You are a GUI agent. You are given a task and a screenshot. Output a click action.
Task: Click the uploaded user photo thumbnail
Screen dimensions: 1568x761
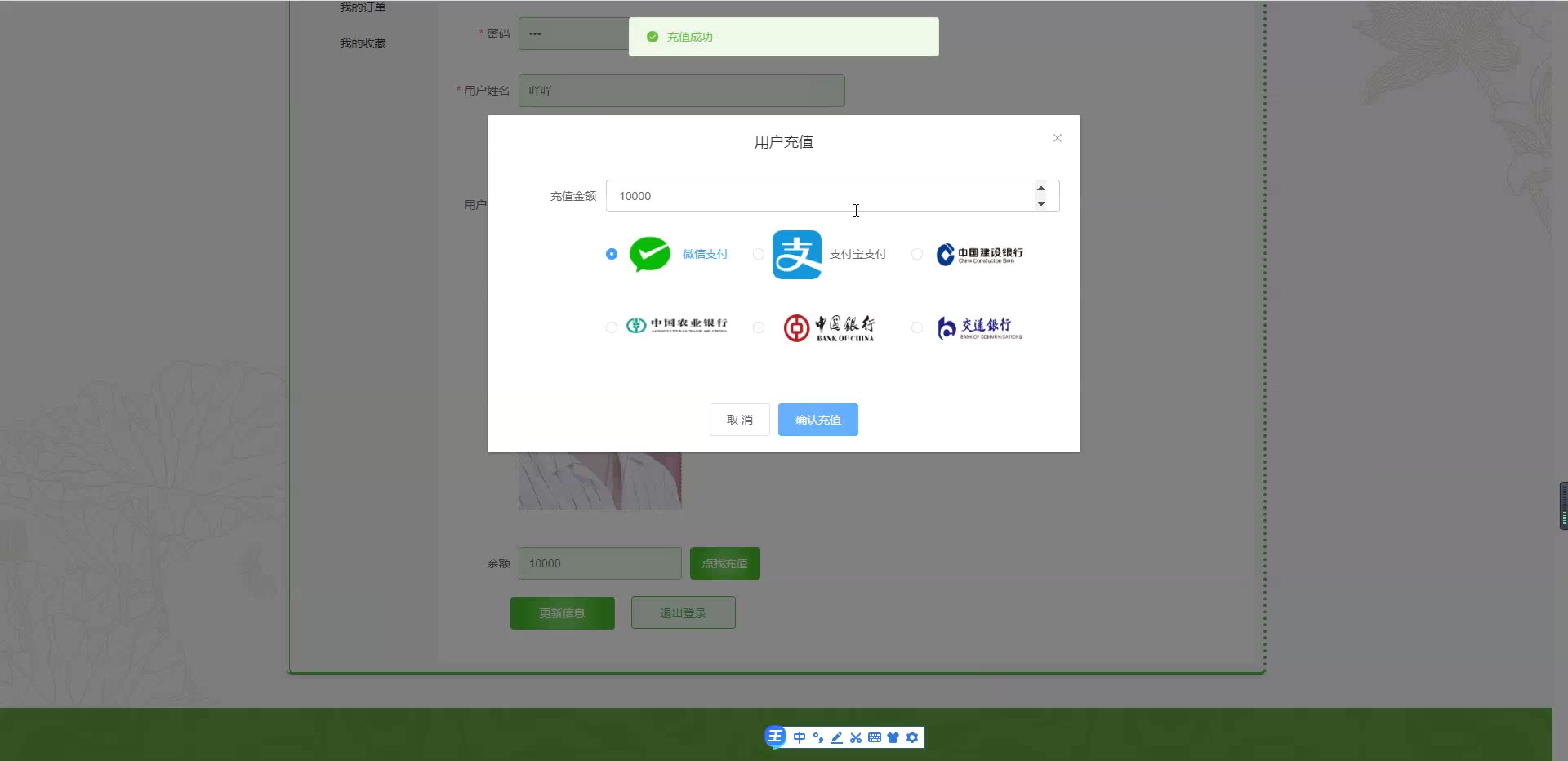[600, 481]
